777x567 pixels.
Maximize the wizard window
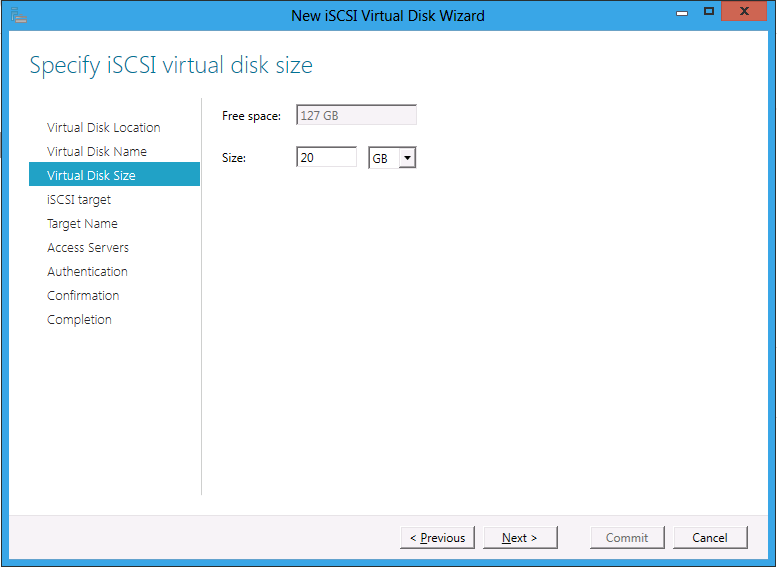(709, 11)
